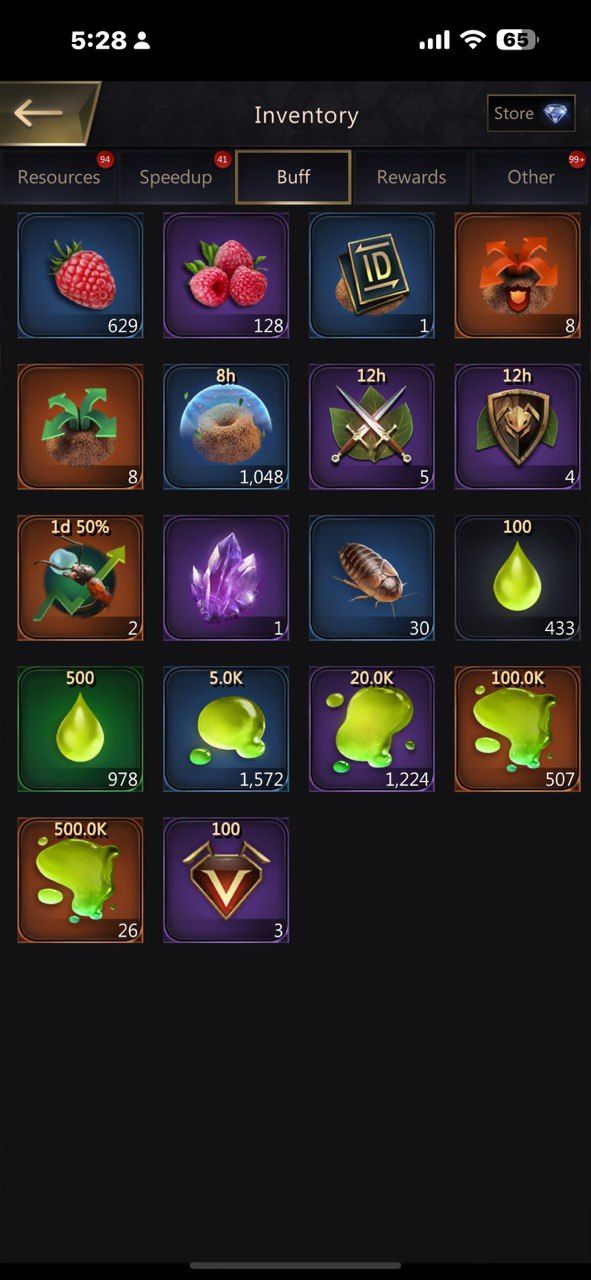
Task: Select the raspberry bunch item (128)
Action: [226, 275]
